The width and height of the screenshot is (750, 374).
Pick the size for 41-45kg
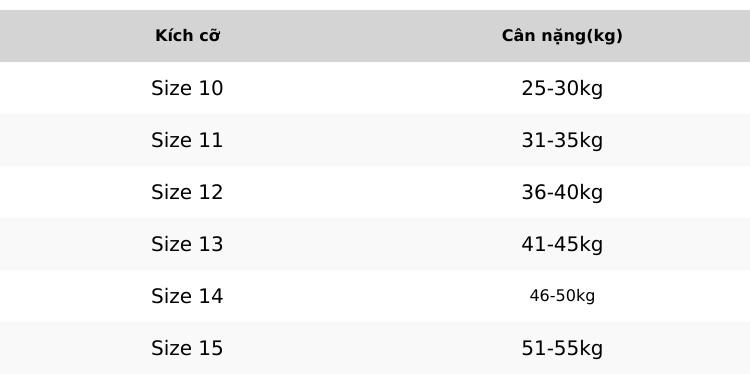pyautogui.click(x=187, y=244)
